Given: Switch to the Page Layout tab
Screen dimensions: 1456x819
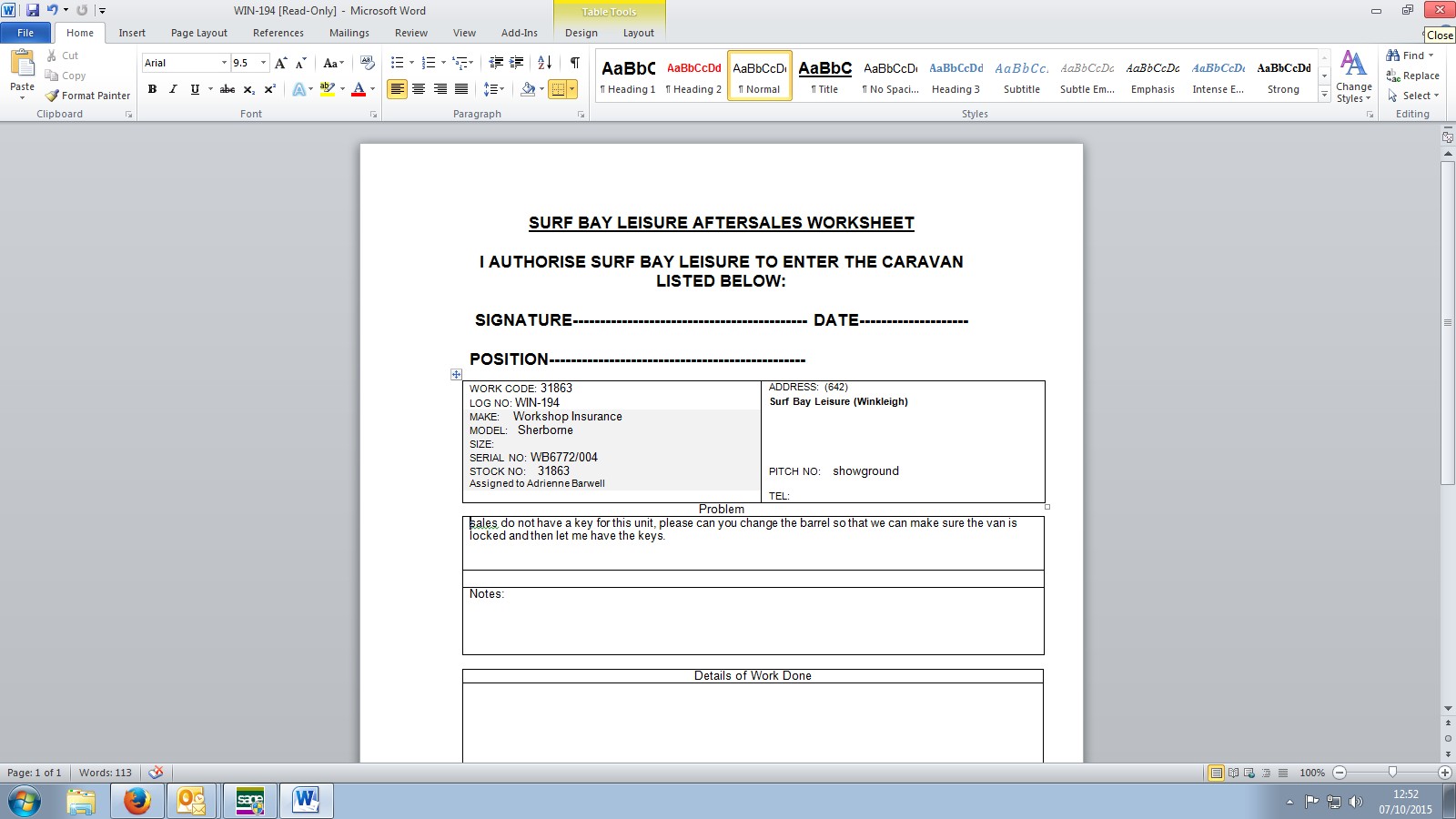Looking at the screenshot, I should pyautogui.click(x=199, y=33).
